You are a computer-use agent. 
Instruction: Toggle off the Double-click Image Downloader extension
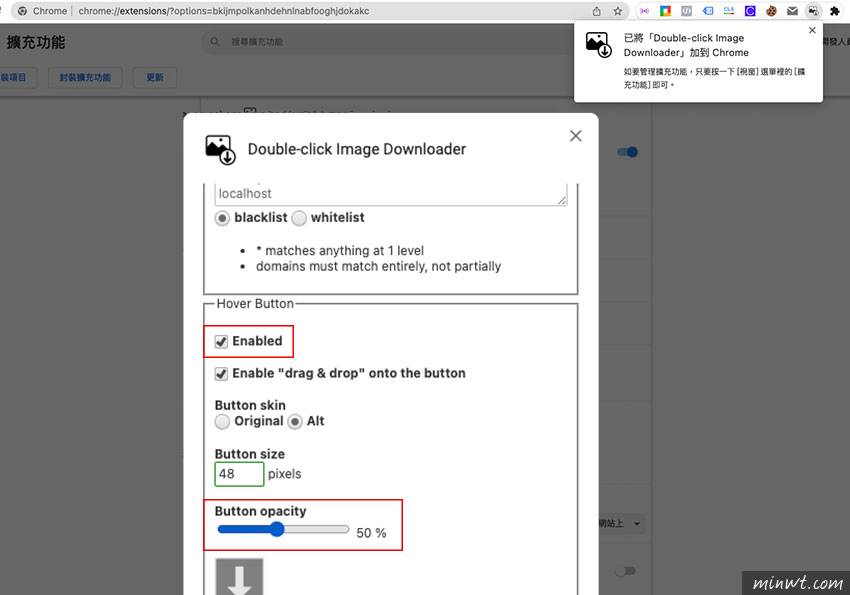pyautogui.click(x=627, y=152)
